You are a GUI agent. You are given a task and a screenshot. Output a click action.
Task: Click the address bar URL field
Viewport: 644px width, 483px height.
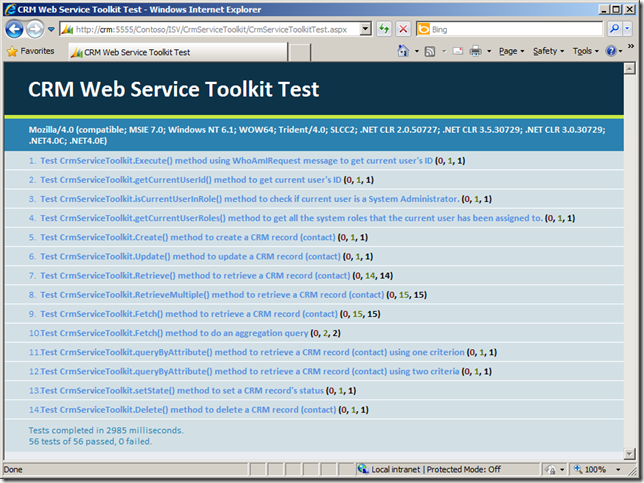click(x=210, y=29)
